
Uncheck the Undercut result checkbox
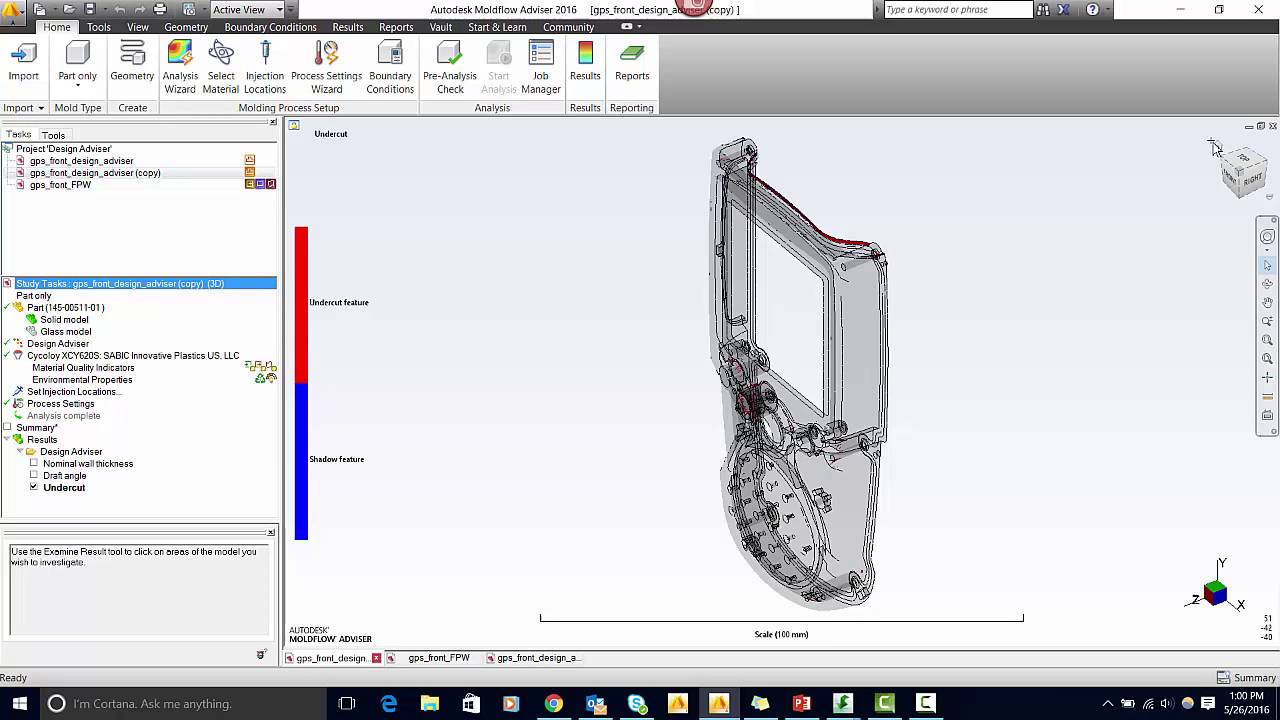click(34, 487)
